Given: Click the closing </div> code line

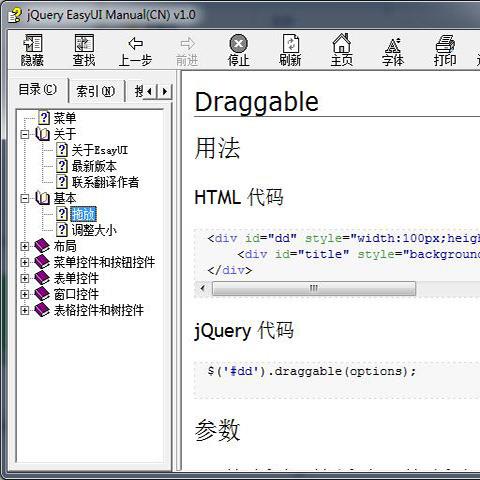Looking at the screenshot, I should pos(230,270).
